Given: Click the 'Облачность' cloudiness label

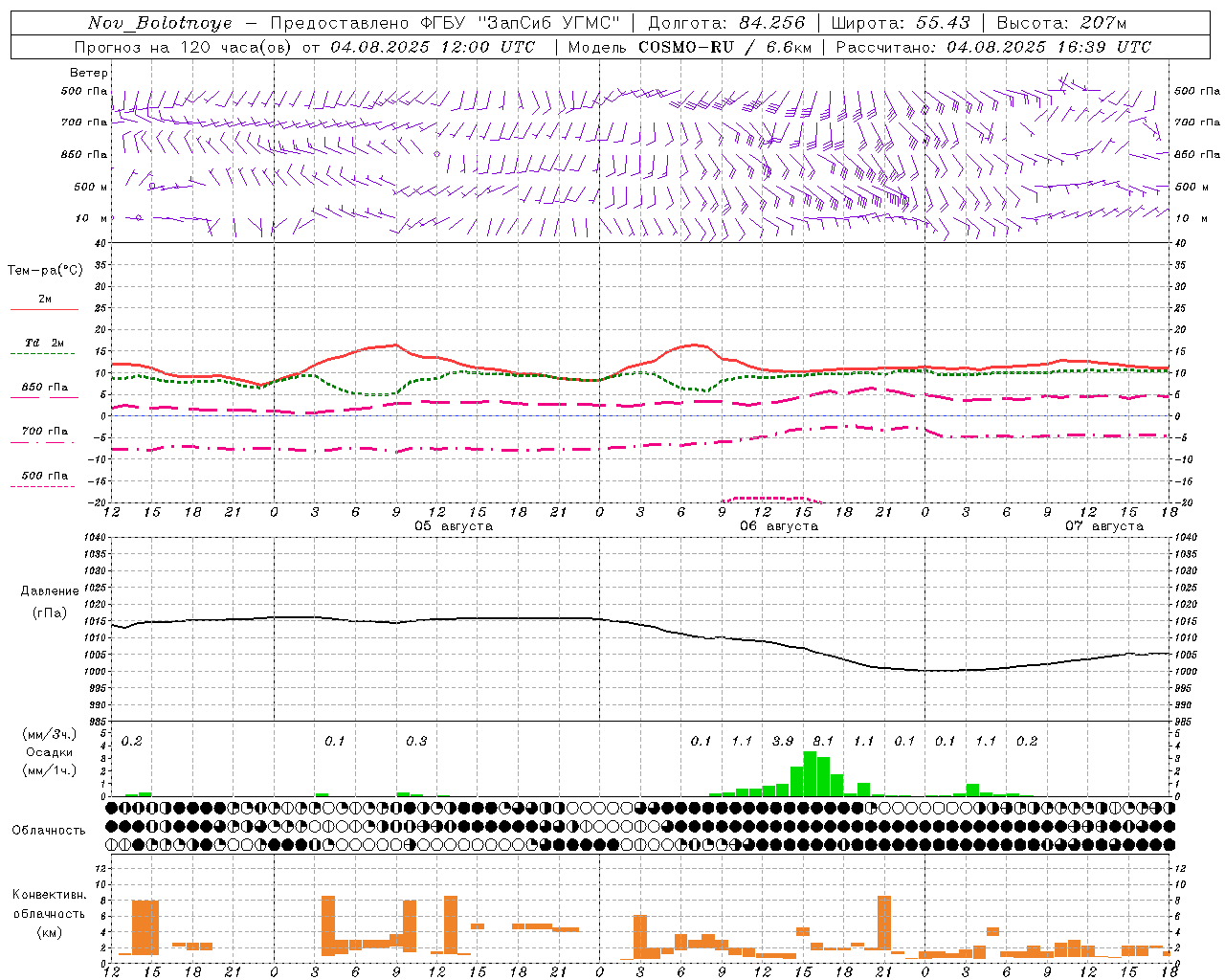Looking at the screenshot, I should [x=49, y=830].
